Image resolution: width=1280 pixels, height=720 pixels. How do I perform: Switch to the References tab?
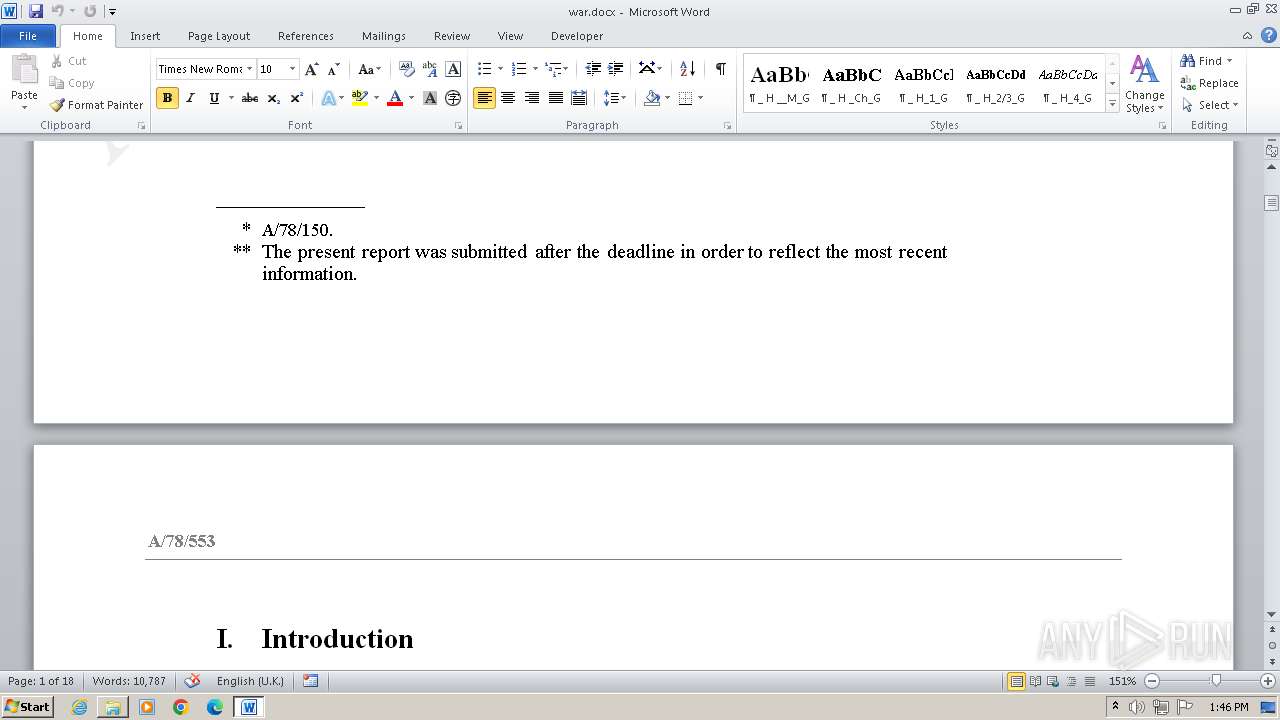coord(306,36)
